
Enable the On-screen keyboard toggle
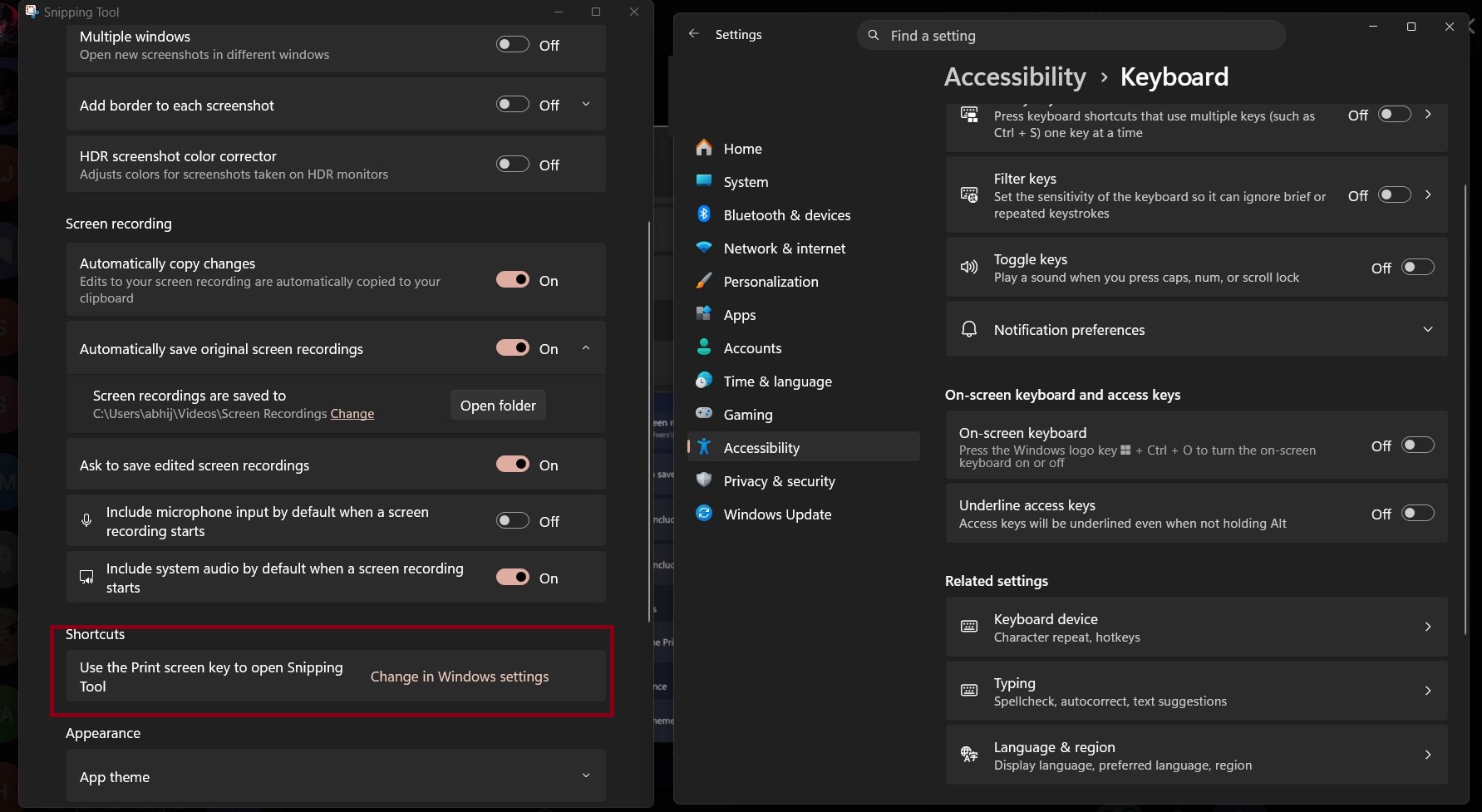(1417, 445)
